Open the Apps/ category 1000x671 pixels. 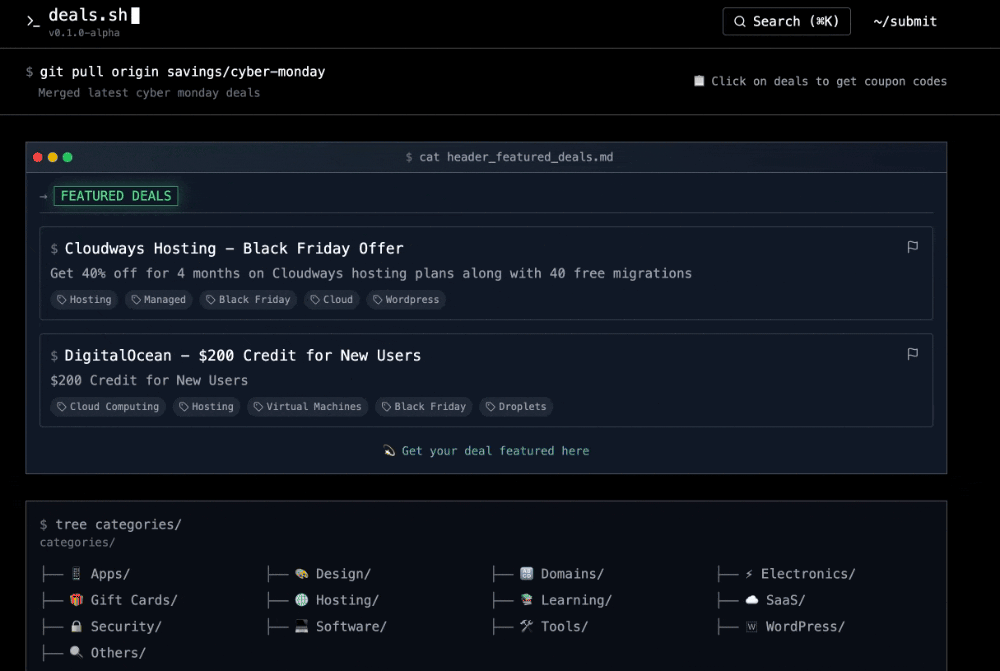[x=110, y=573]
